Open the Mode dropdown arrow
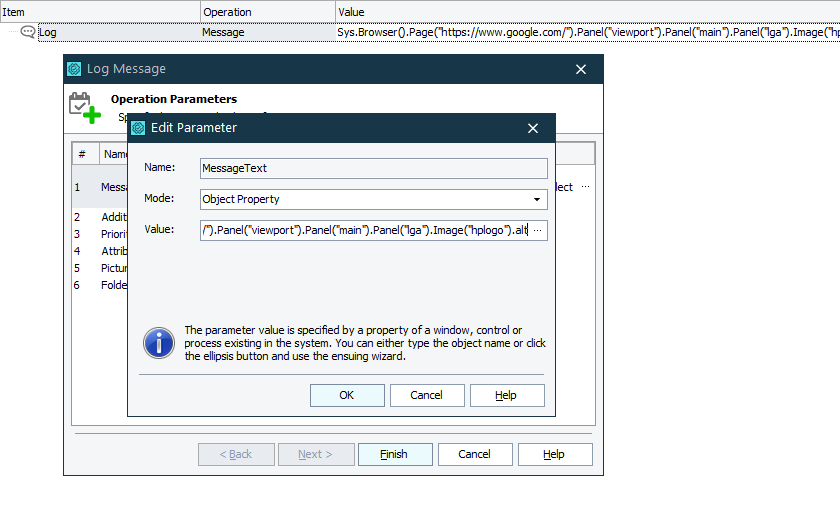 538,199
